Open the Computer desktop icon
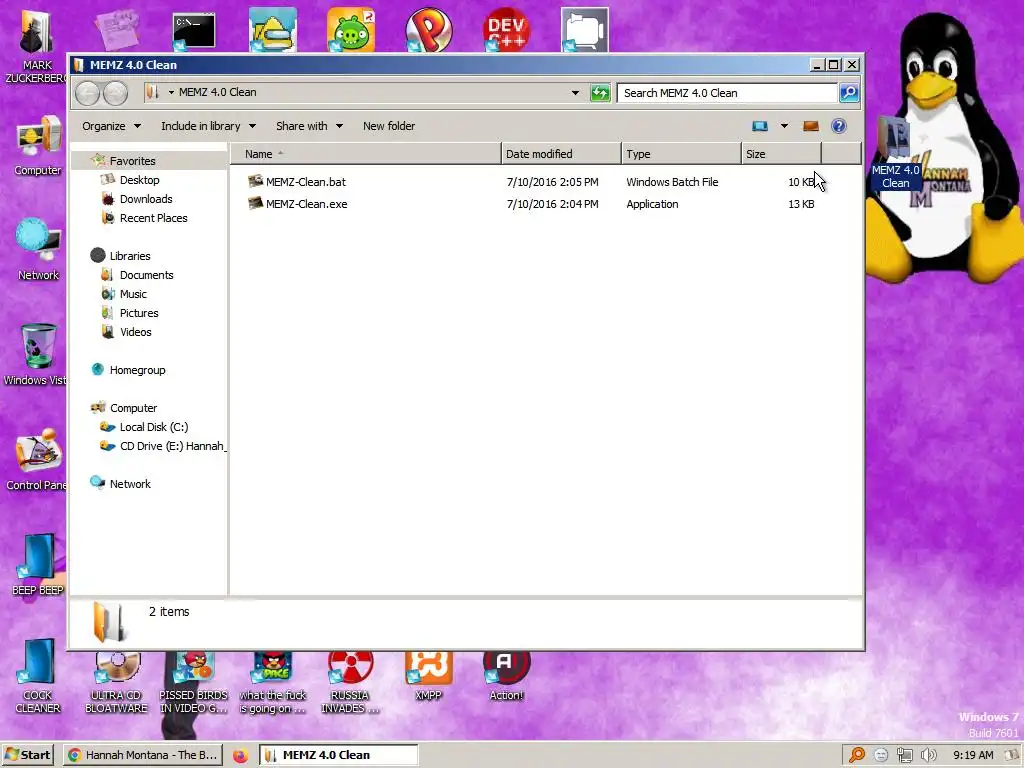This screenshot has height=768, width=1024. tap(37, 146)
